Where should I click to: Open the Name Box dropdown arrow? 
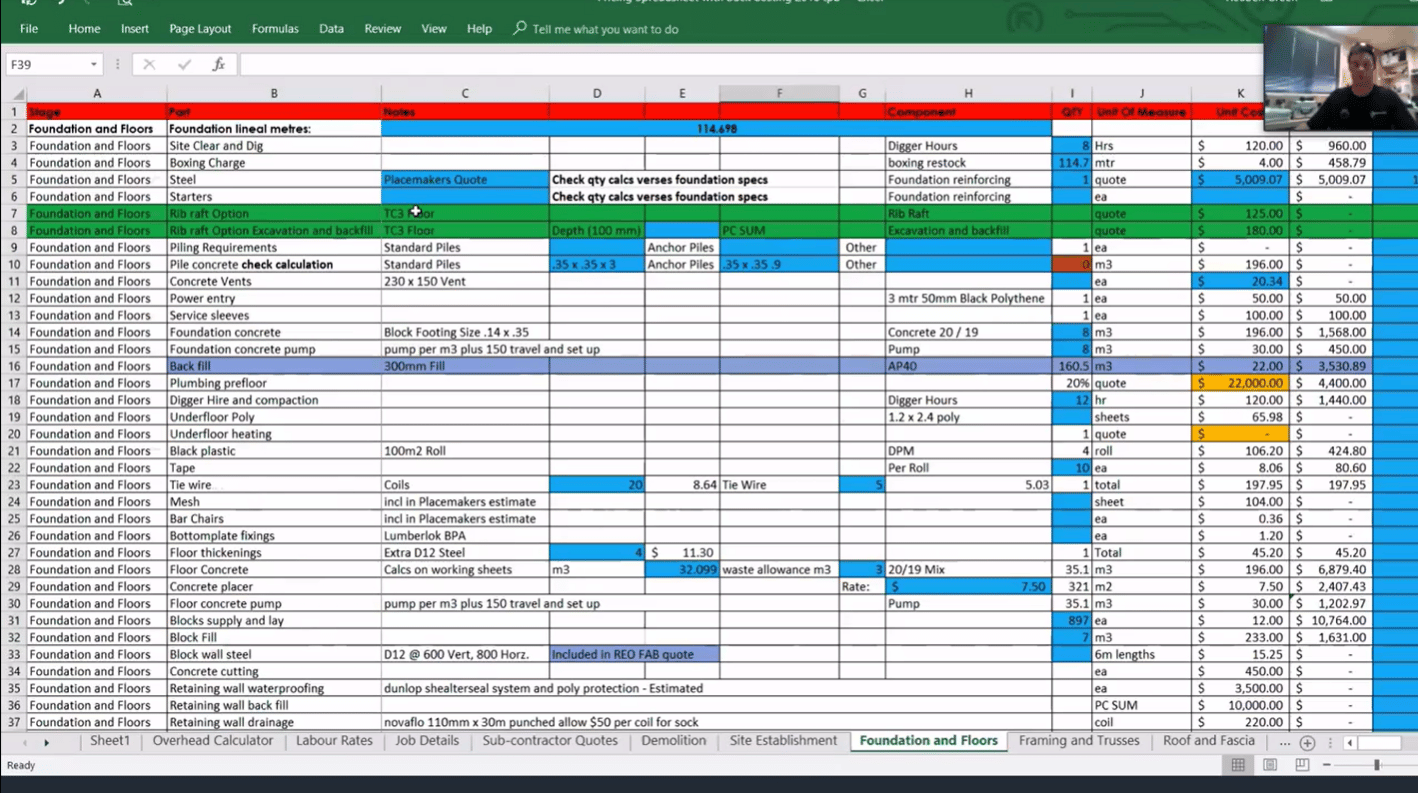[94, 65]
